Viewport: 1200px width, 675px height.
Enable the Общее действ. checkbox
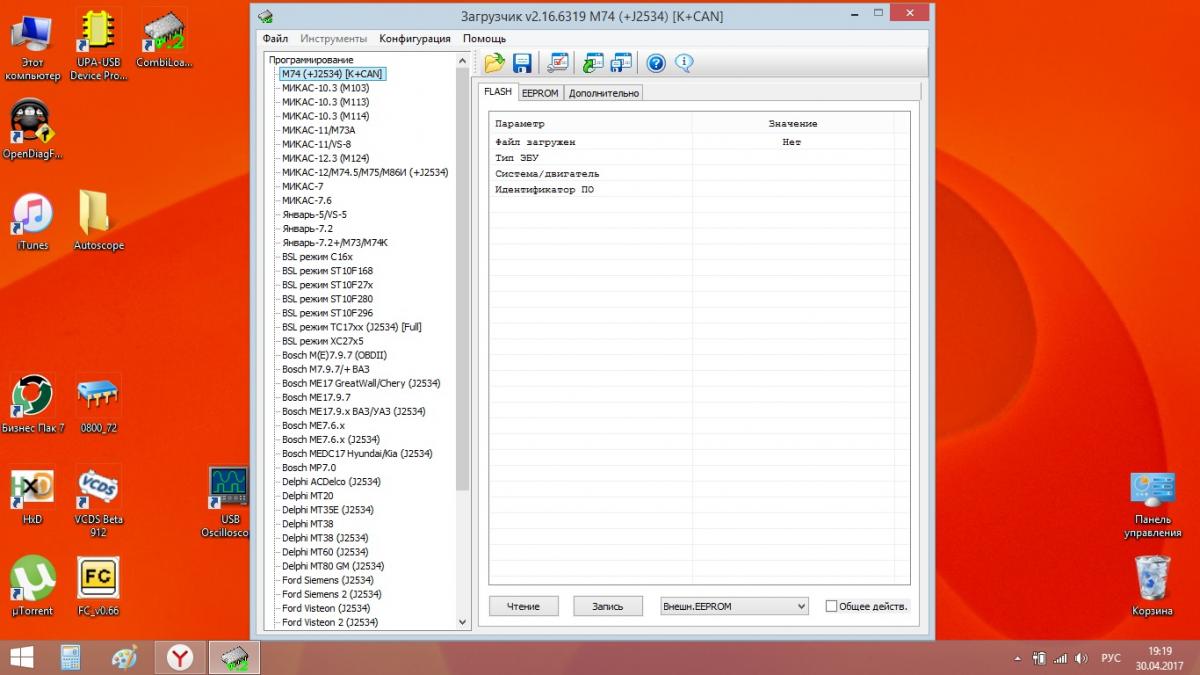[832, 606]
